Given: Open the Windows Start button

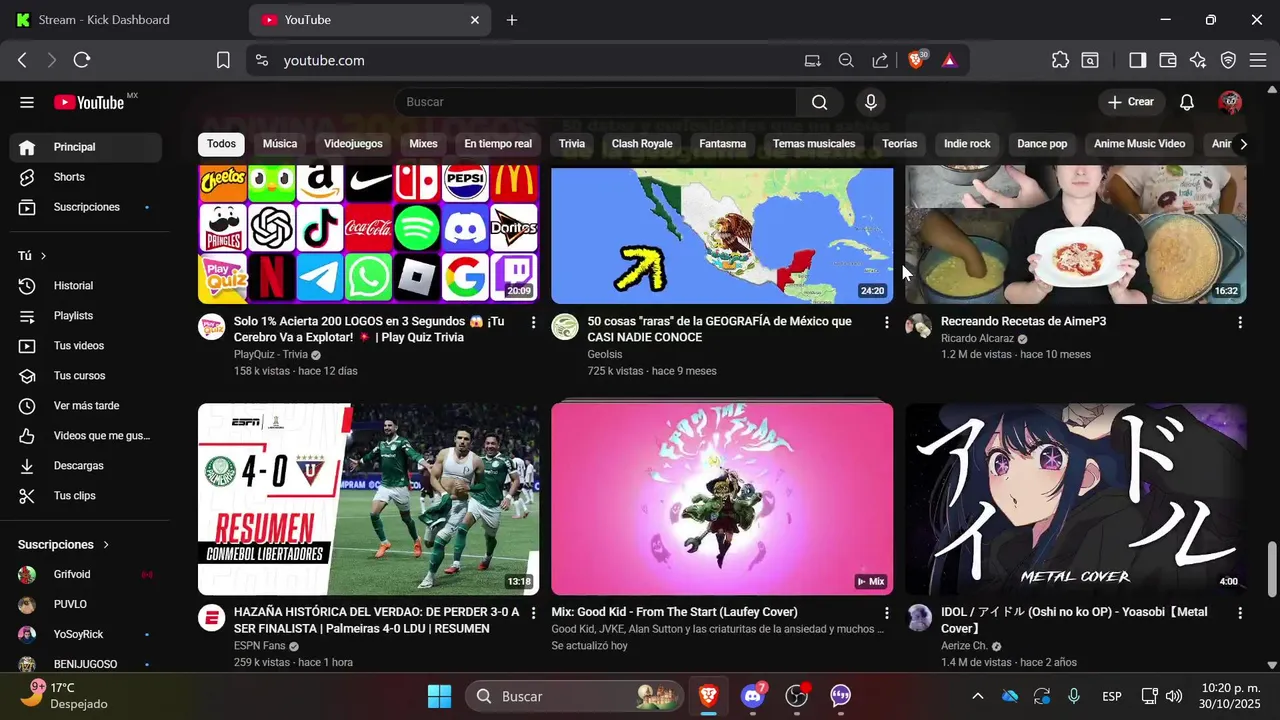Looking at the screenshot, I should (x=439, y=696).
